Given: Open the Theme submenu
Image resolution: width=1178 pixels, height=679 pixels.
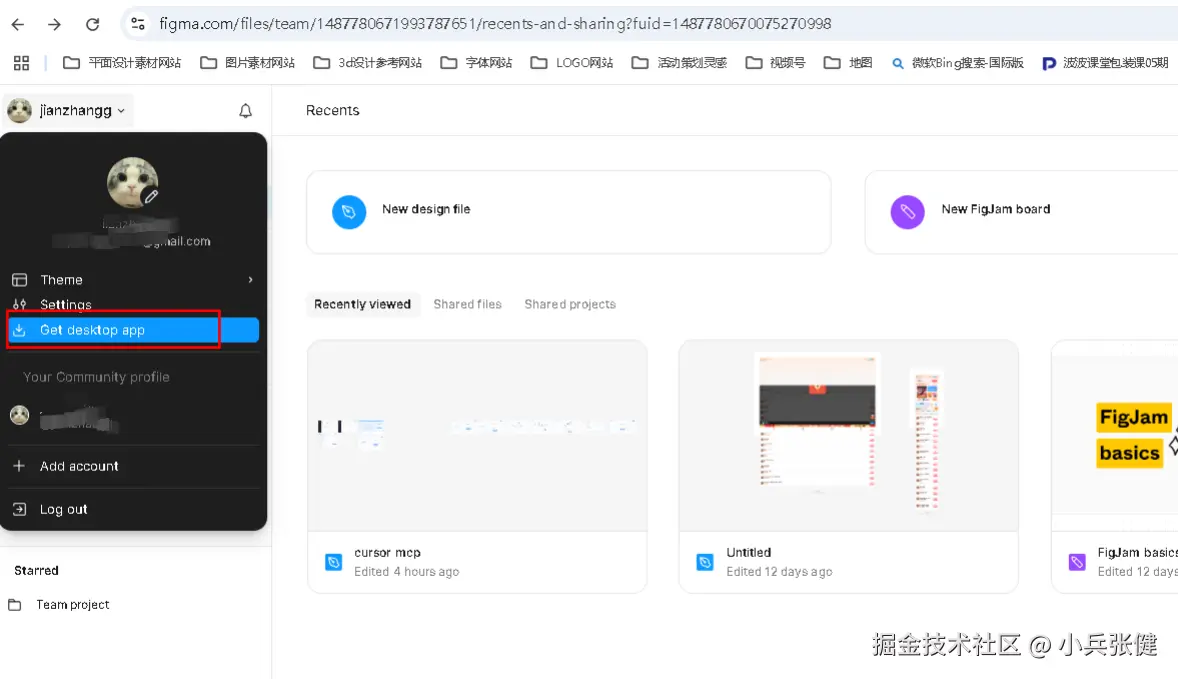Looking at the screenshot, I should tap(133, 279).
